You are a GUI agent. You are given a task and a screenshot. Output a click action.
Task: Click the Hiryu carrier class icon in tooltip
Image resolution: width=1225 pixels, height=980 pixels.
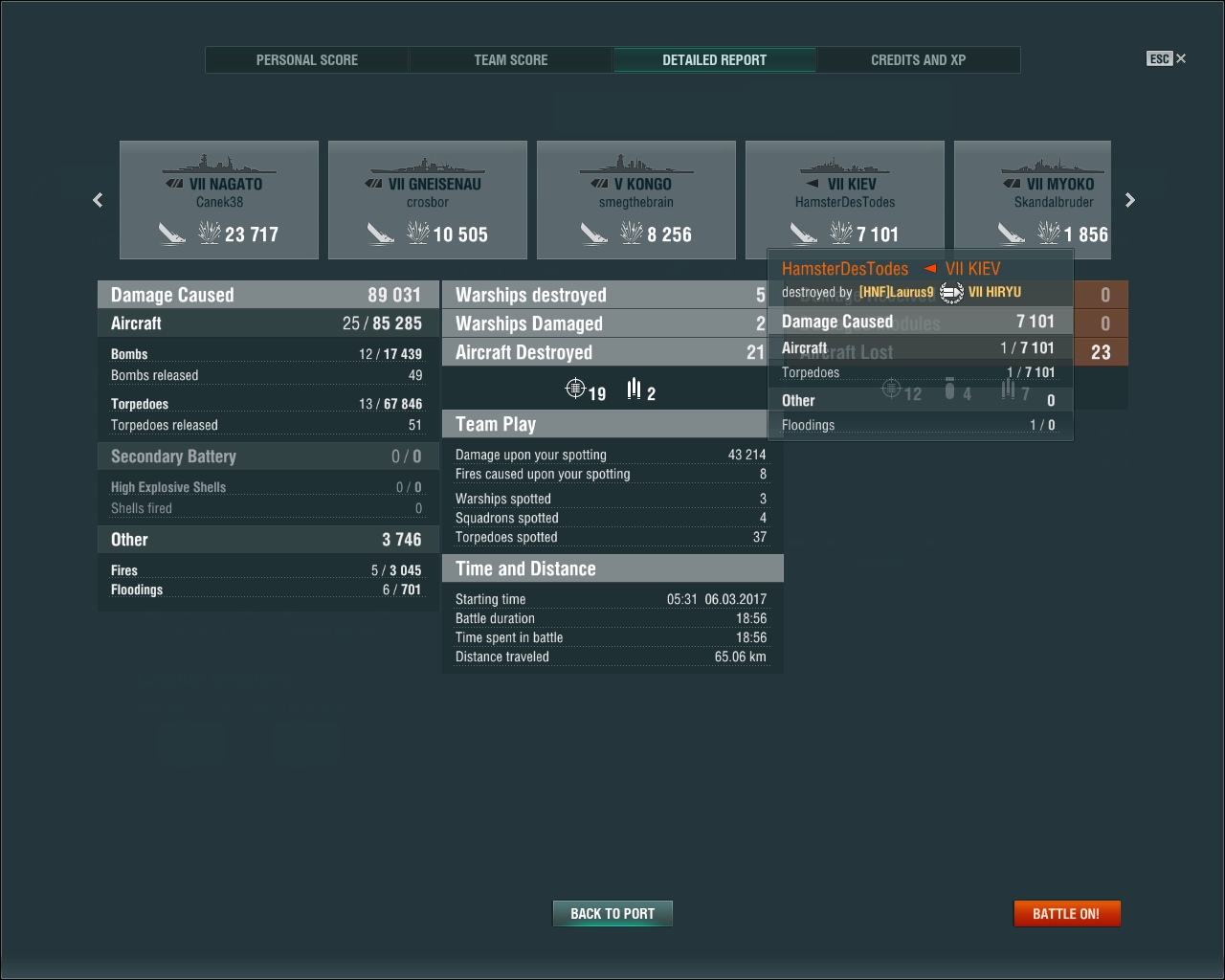950,293
